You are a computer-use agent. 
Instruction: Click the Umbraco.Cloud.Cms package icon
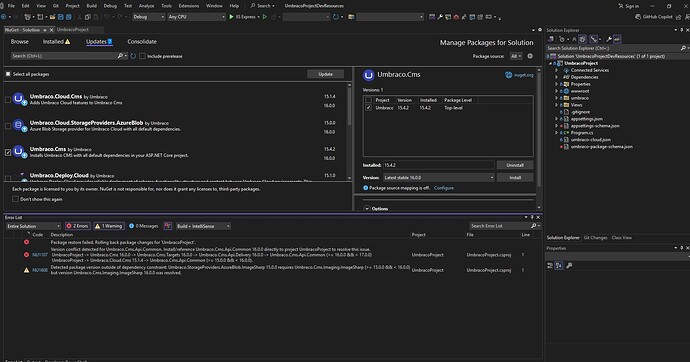coord(19,99)
